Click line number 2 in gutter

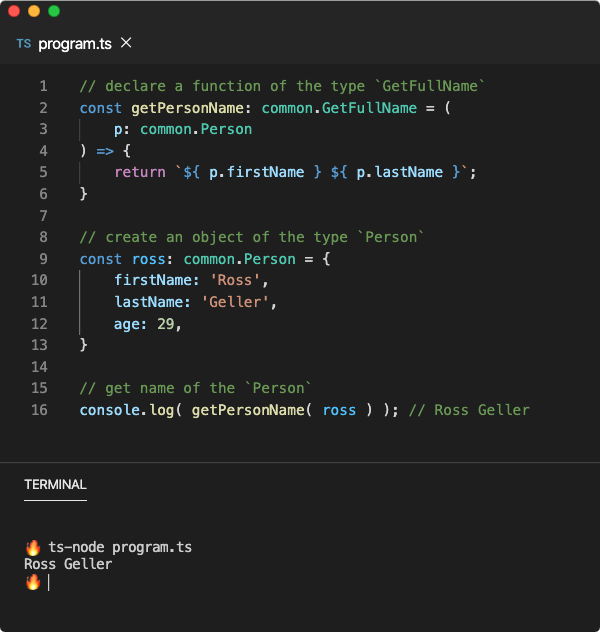pos(44,108)
